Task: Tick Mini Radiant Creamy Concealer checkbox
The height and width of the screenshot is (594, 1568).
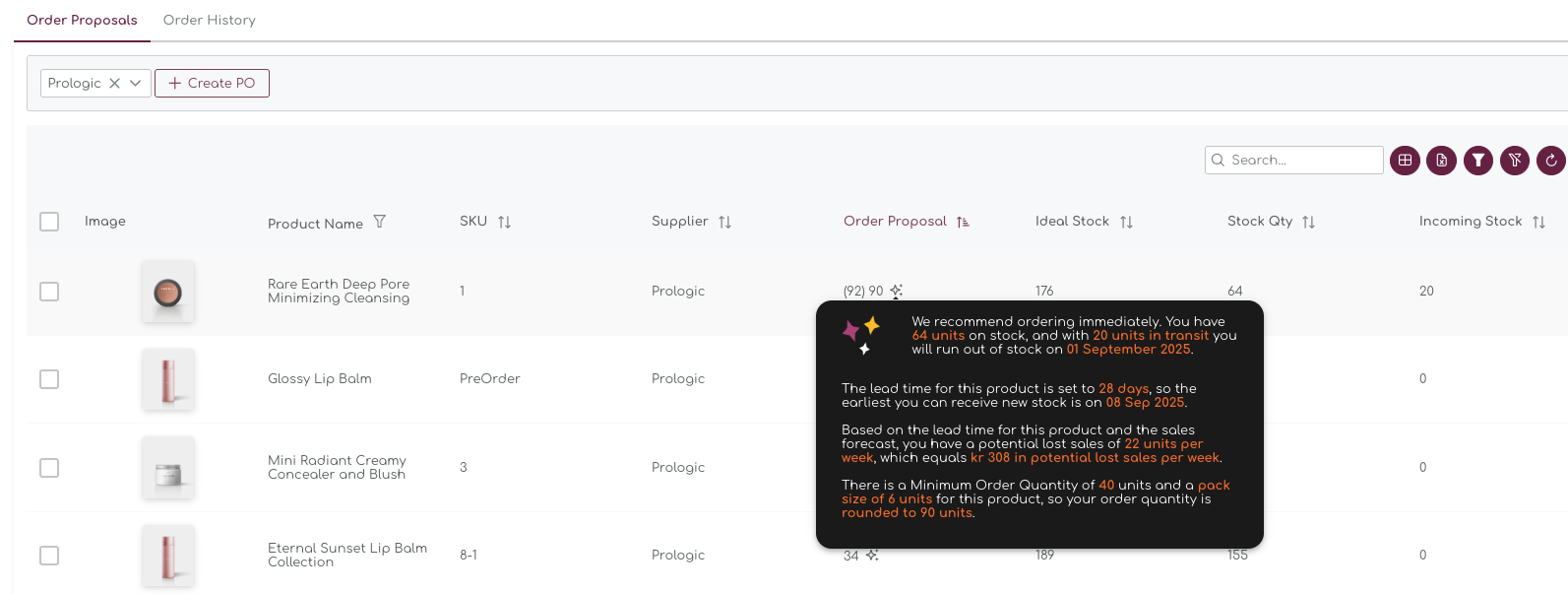Action: 49,468
